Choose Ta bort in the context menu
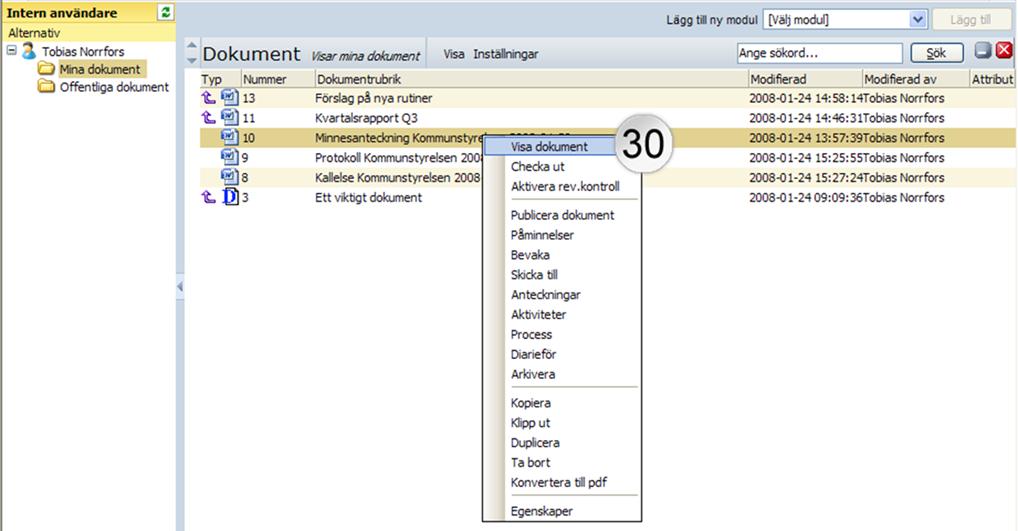The width and height of the screenshot is (1018, 531). click(x=530, y=463)
